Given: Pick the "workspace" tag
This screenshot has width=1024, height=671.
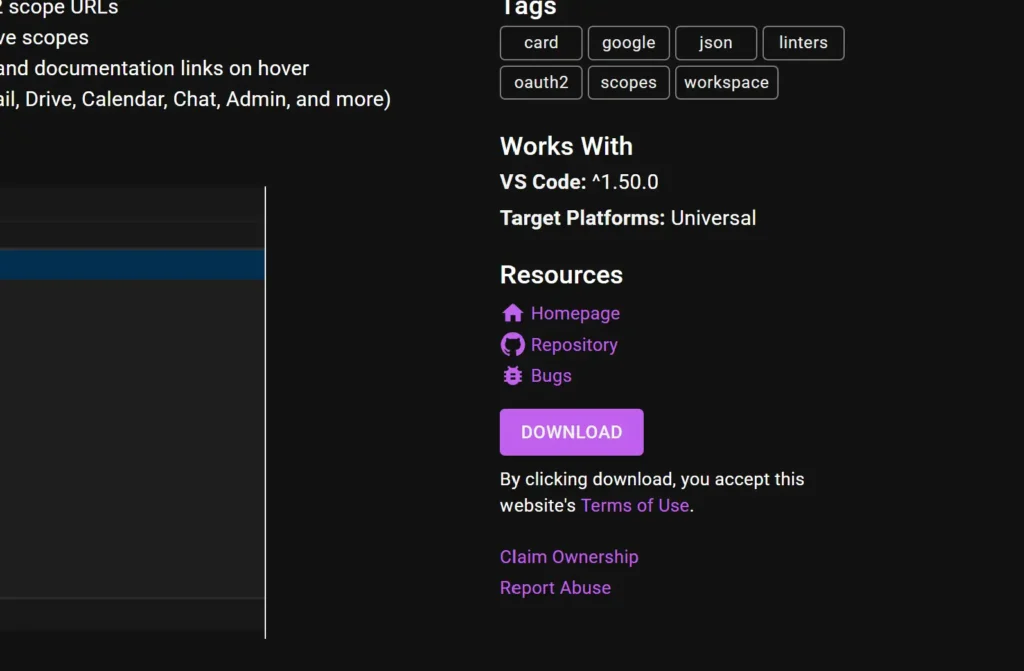Looking at the screenshot, I should 726,83.
